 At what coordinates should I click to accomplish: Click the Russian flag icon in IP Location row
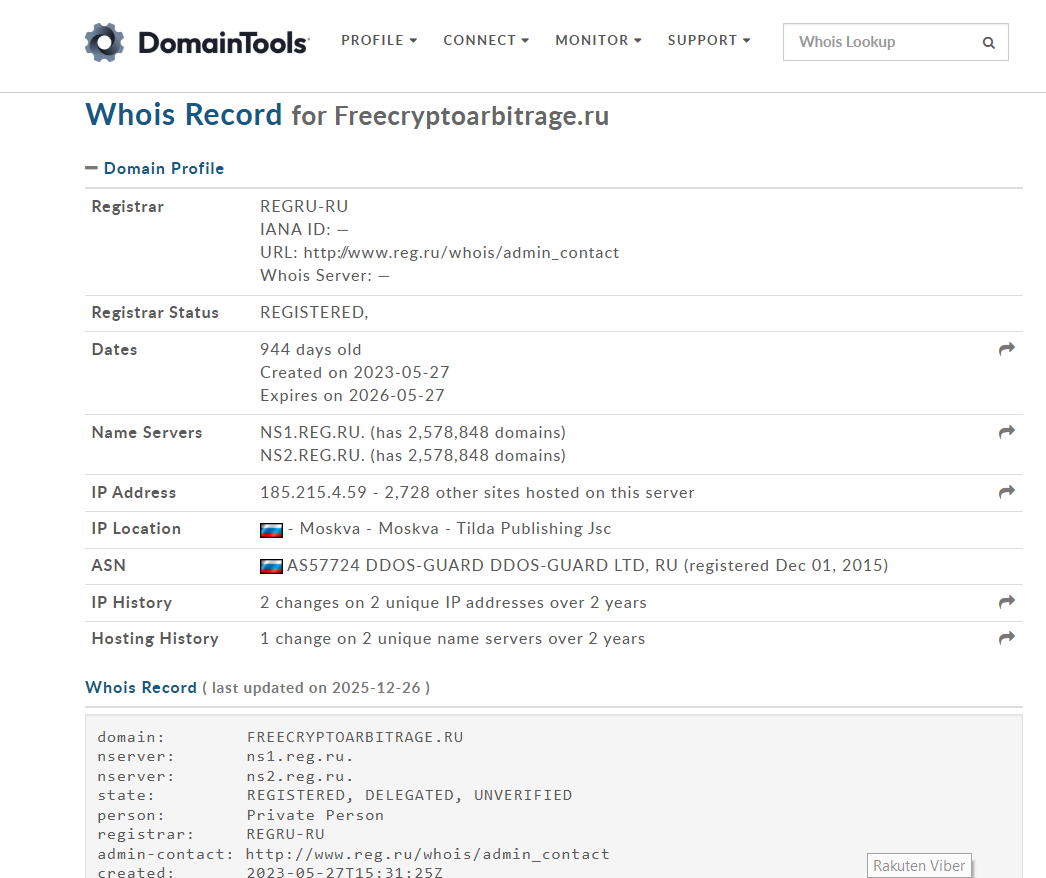[271, 529]
